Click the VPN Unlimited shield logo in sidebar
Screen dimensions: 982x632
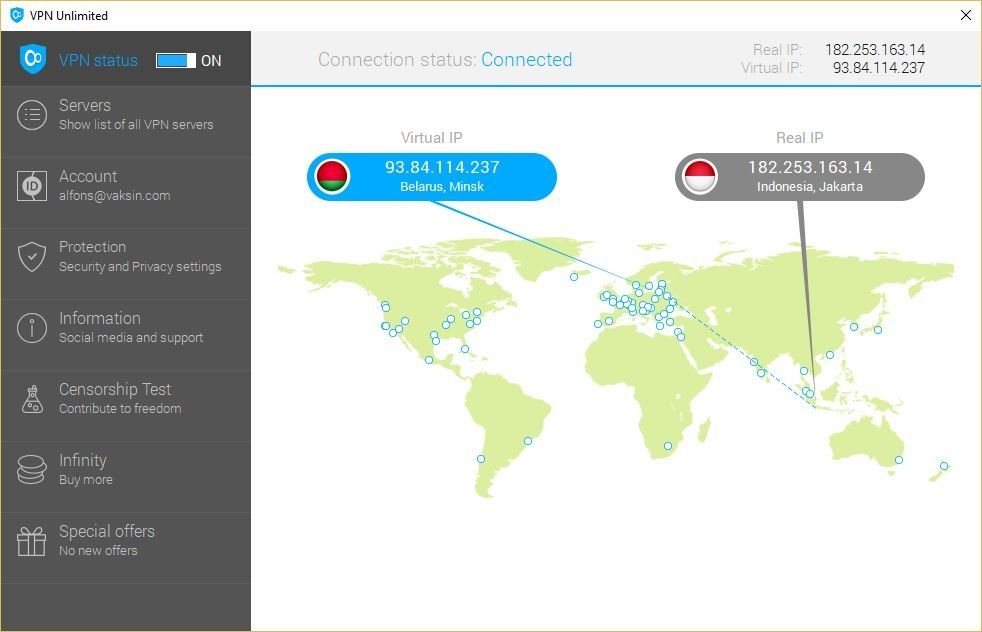coord(33,59)
